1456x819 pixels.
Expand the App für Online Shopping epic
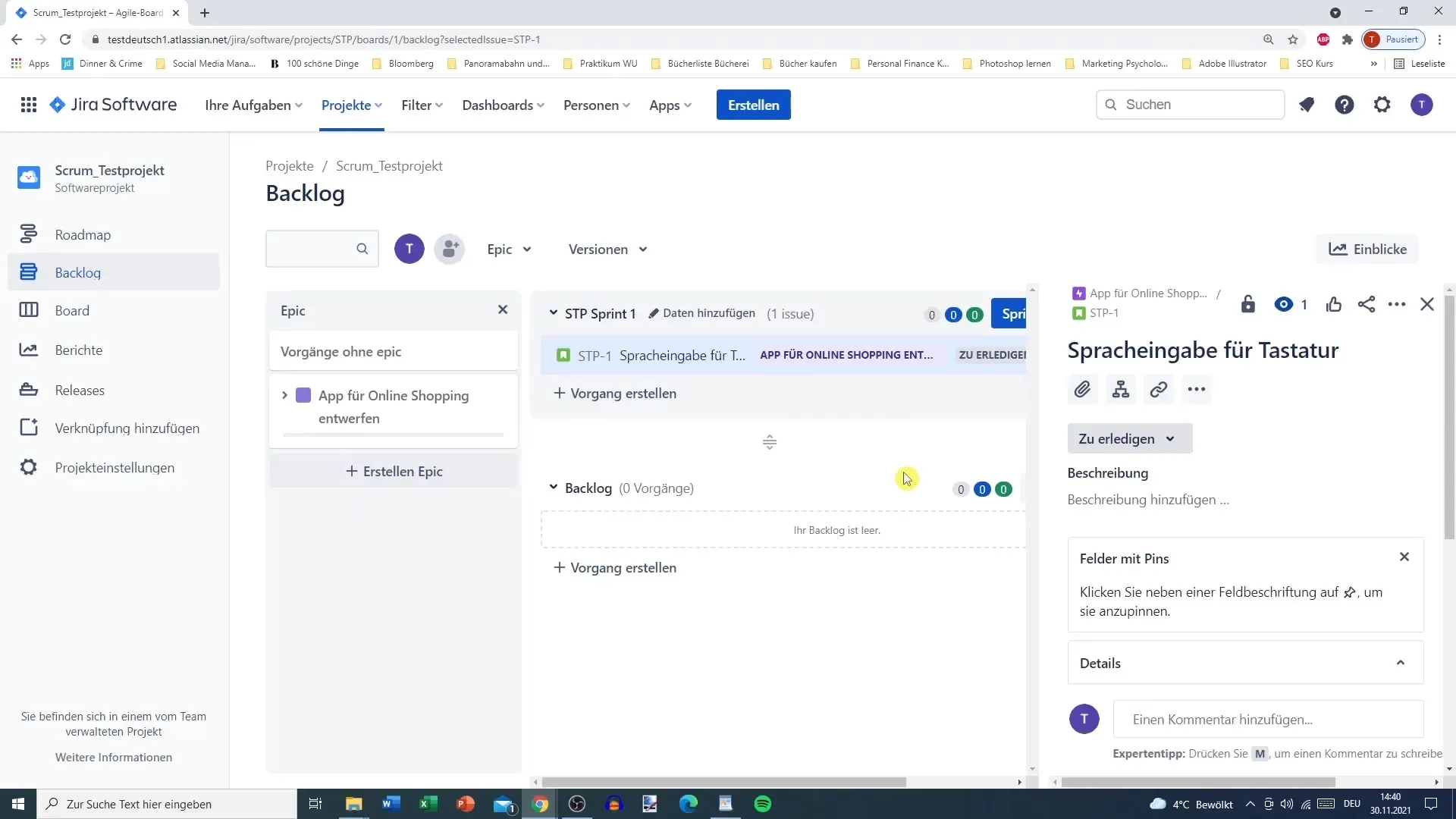[284, 395]
